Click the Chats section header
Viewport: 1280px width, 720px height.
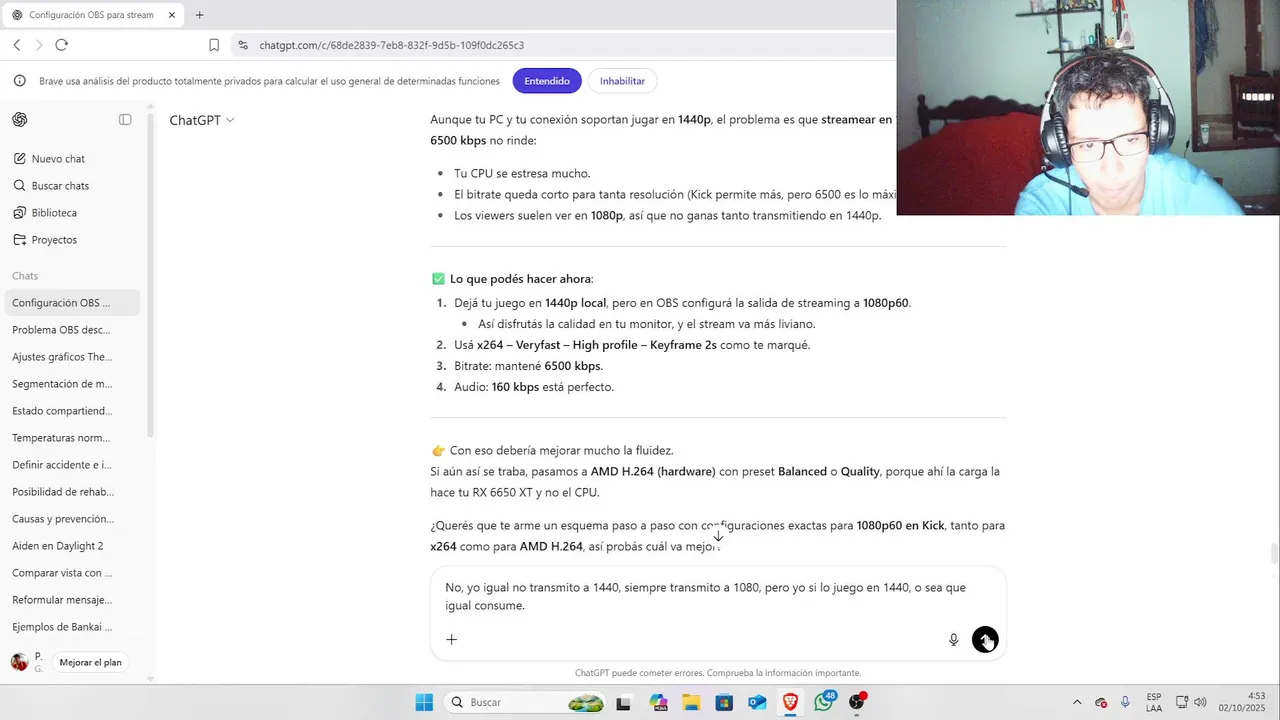click(x=25, y=276)
